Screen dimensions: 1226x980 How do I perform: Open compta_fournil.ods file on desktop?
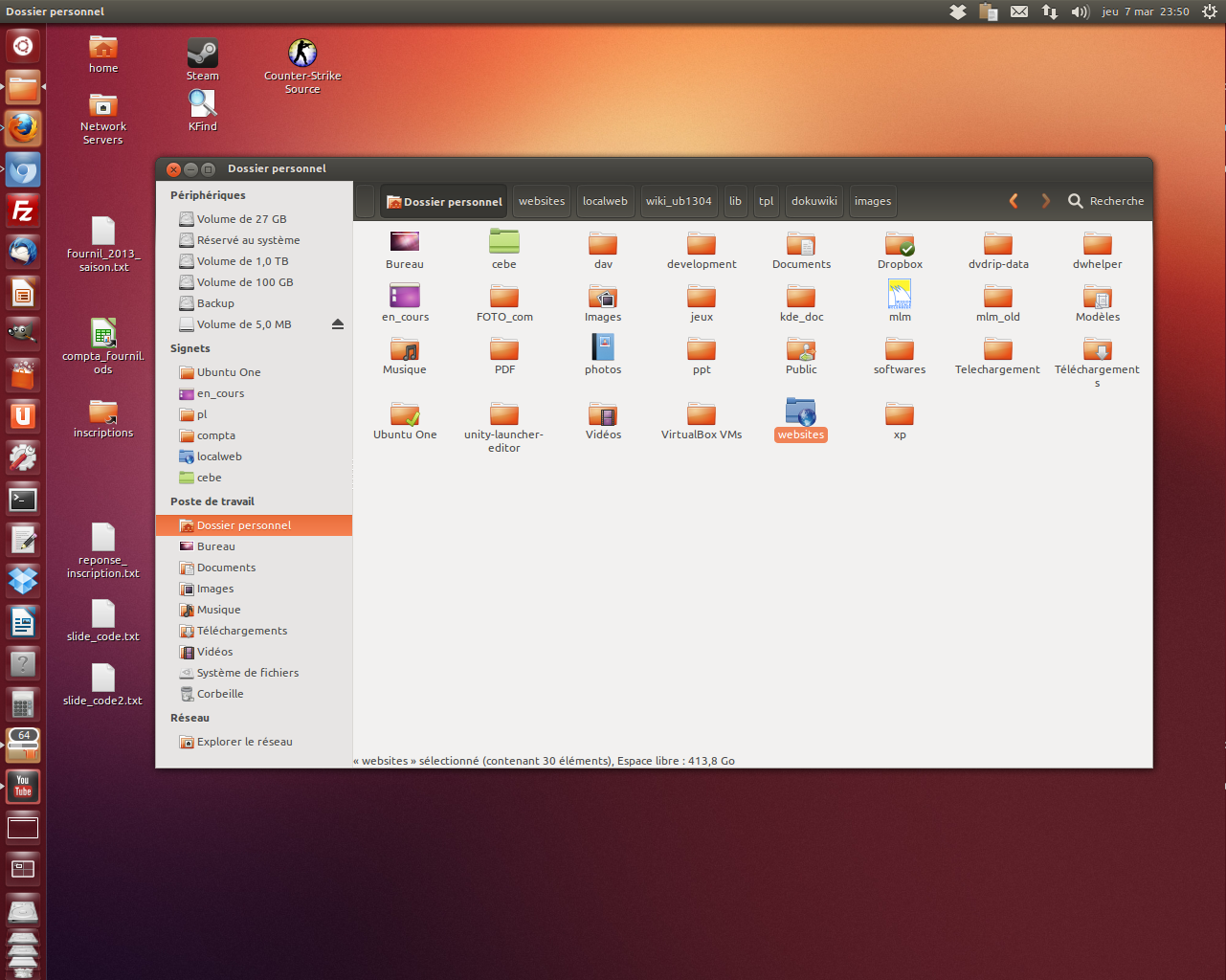pos(103,334)
